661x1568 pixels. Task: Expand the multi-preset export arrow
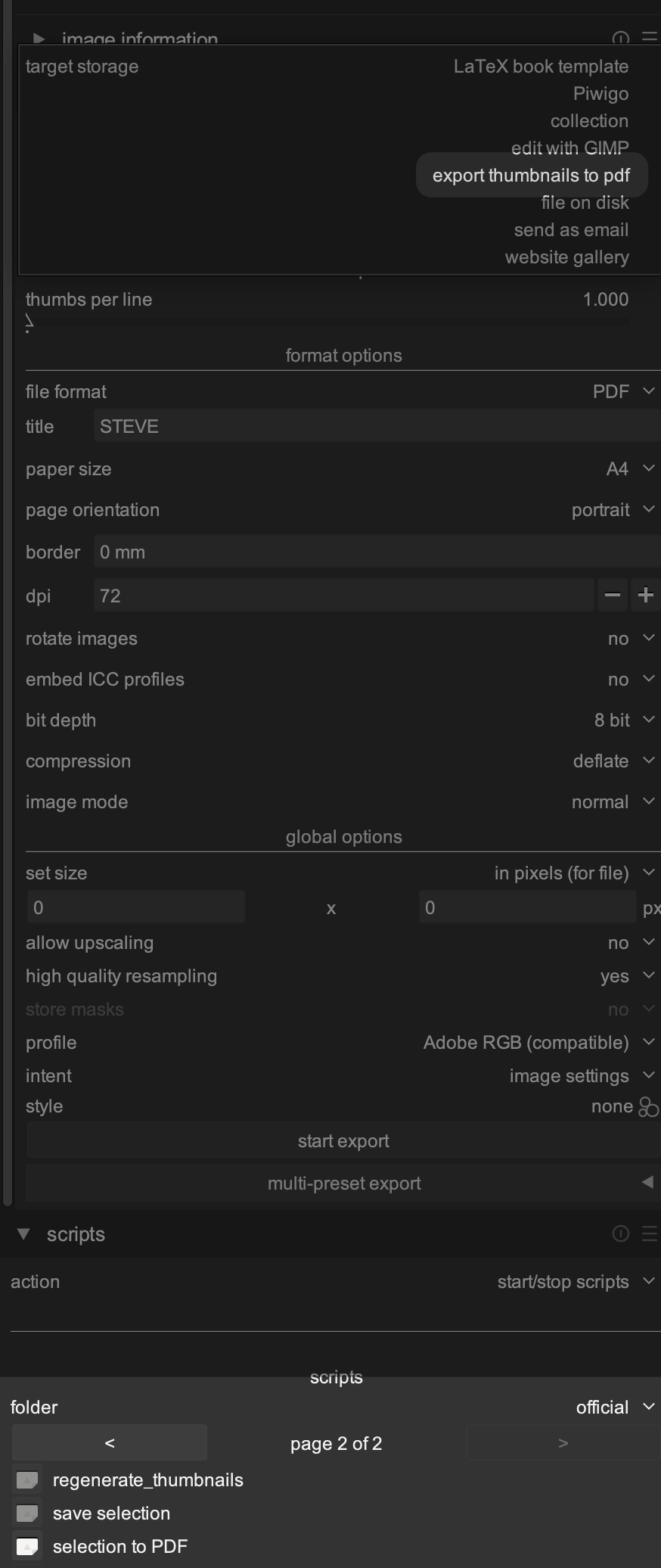click(x=647, y=1183)
